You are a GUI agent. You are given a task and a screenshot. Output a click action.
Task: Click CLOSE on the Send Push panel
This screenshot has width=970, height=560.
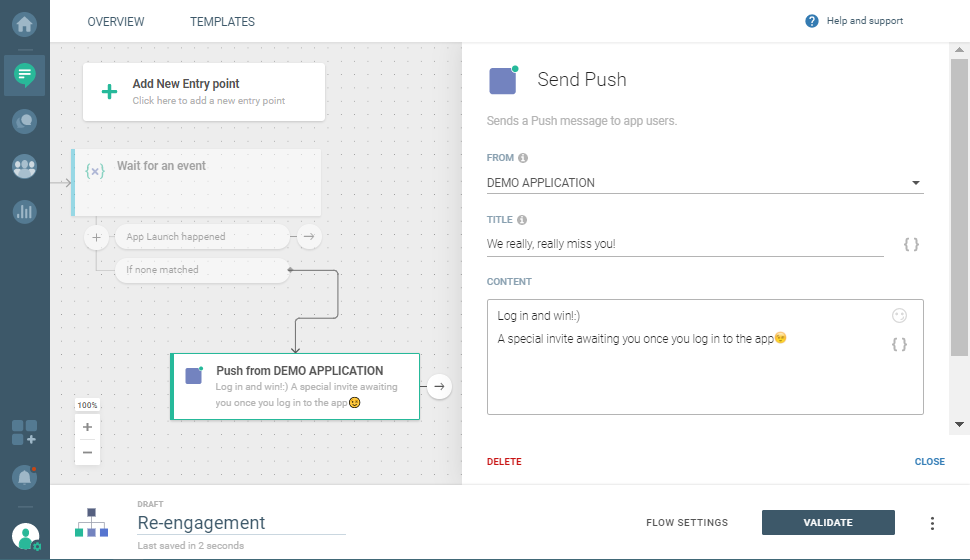point(929,462)
